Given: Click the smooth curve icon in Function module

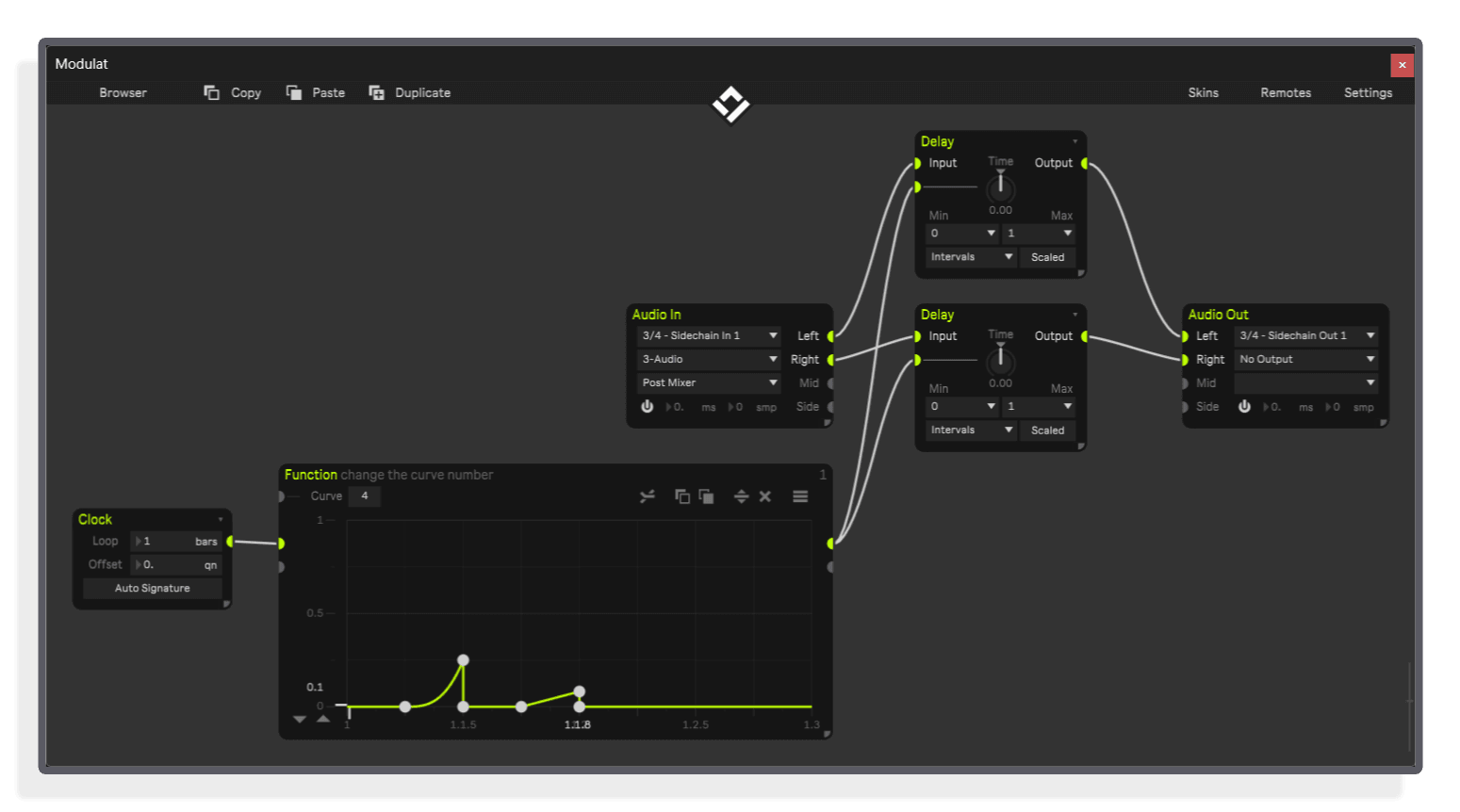Looking at the screenshot, I should click(648, 496).
